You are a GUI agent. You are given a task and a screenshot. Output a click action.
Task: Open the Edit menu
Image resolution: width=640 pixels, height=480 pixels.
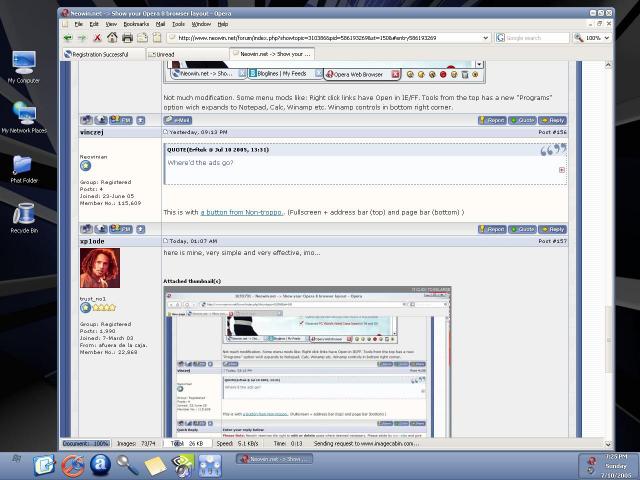click(94, 24)
